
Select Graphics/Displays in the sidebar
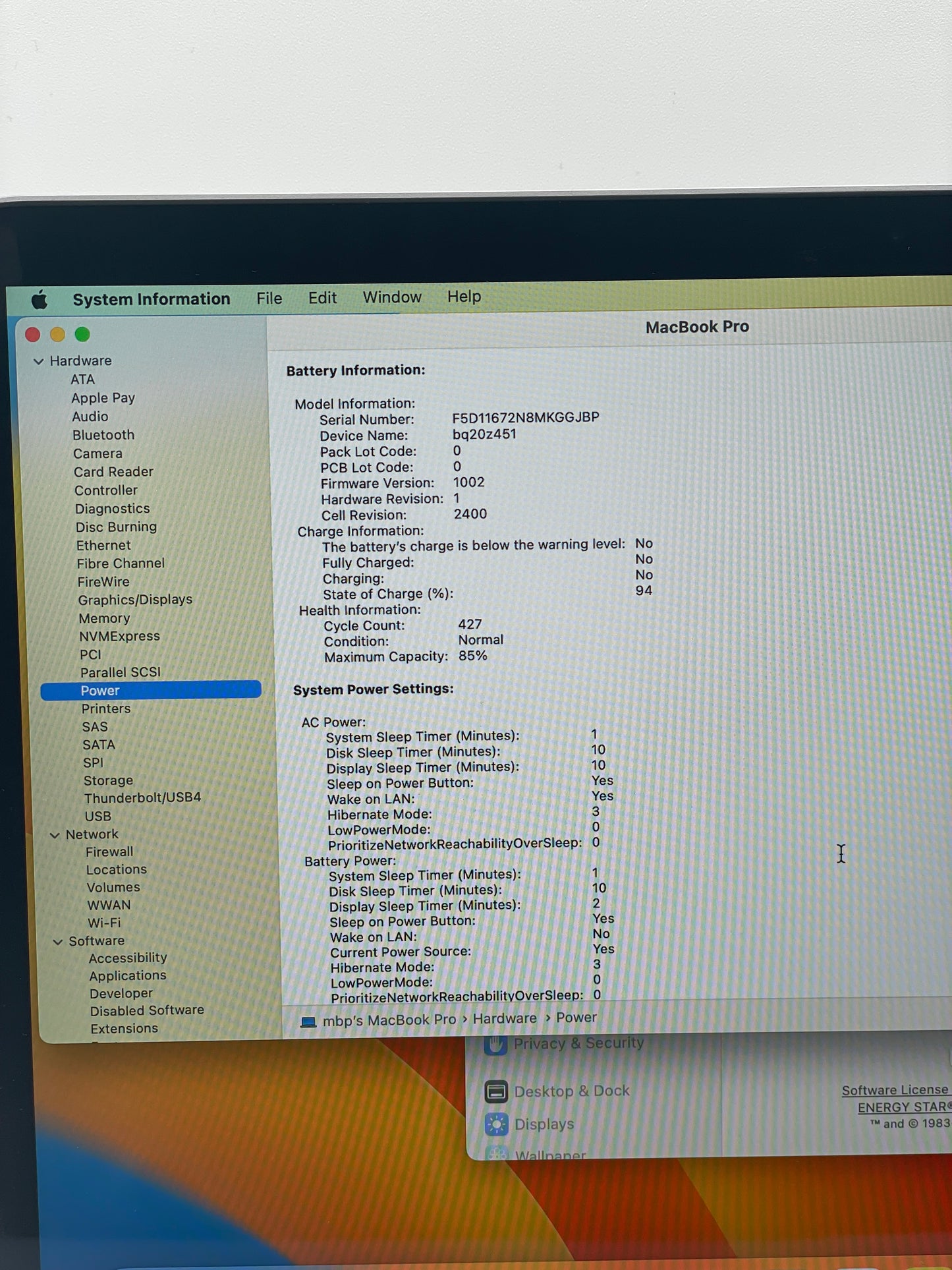135,600
